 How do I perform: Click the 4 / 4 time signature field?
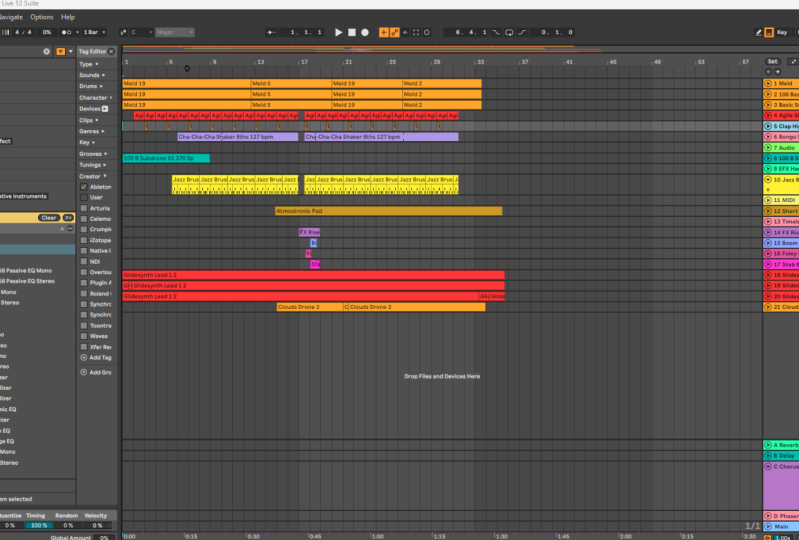tap(23, 32)
